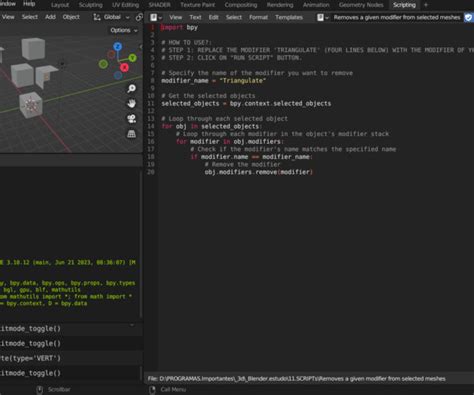Click 'bpy.context.selected_objects' on line 11
This screenshot has height=395, width=474.
[280, 104]
